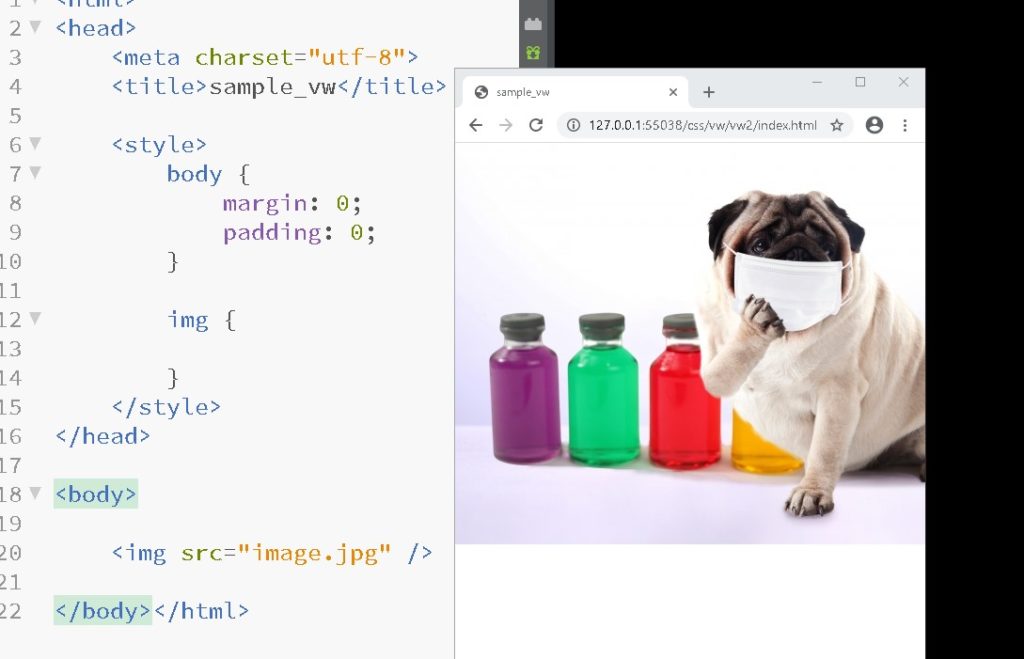Click the address bar URL field
This screenshot has height=659, width=1024.
[702, 125]
